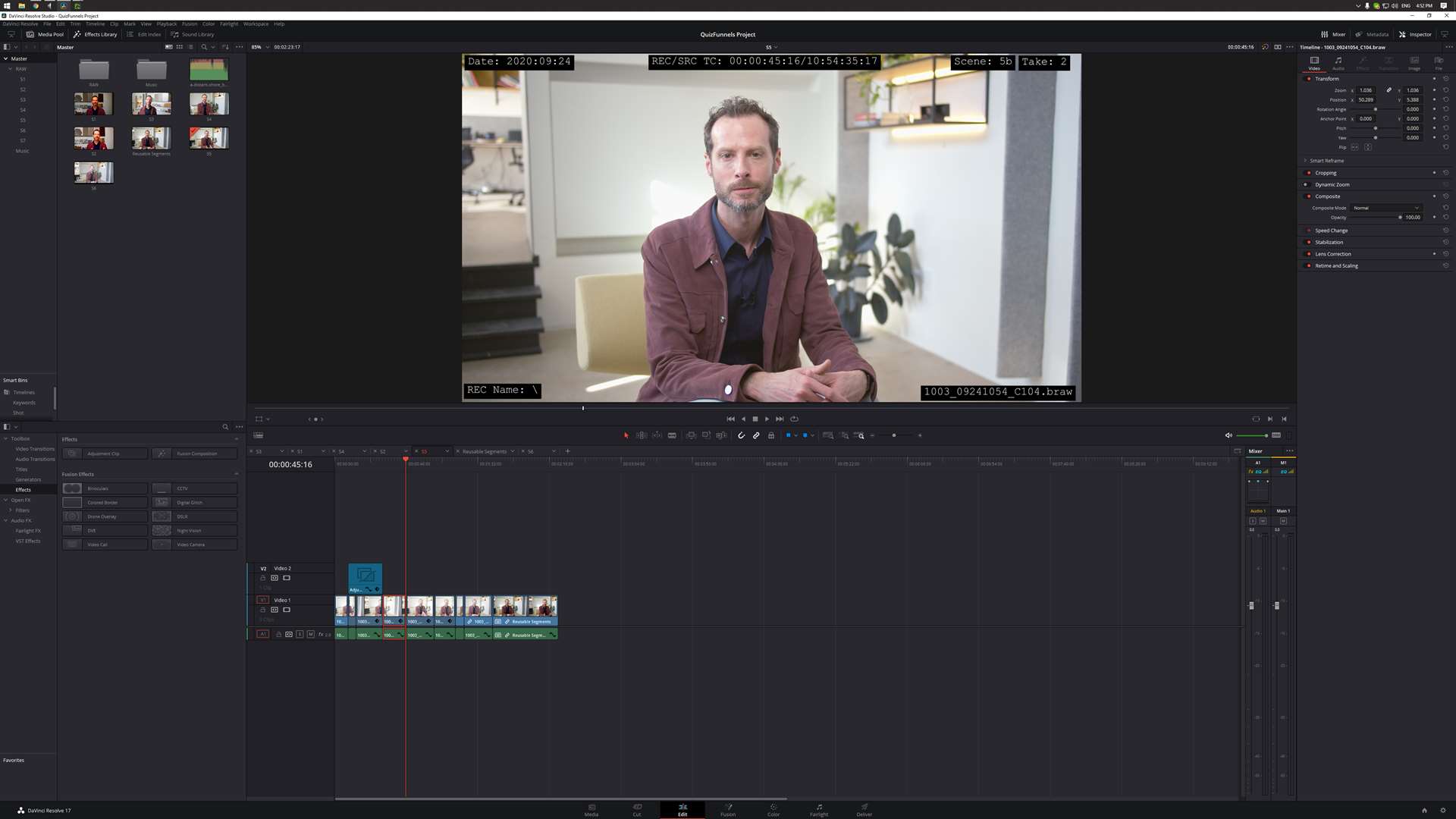Reset Transform with its reset icon
The width and height of the screenshot is (1456, 819).
(1445, 79)
